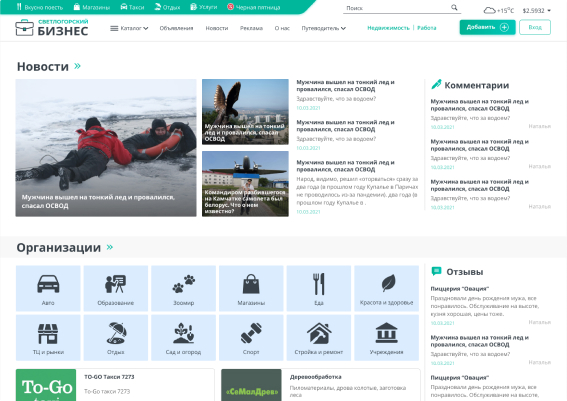Screen dimensions: 567x401
Task: Open the Образование teacher icon
Action: point(116,284)
